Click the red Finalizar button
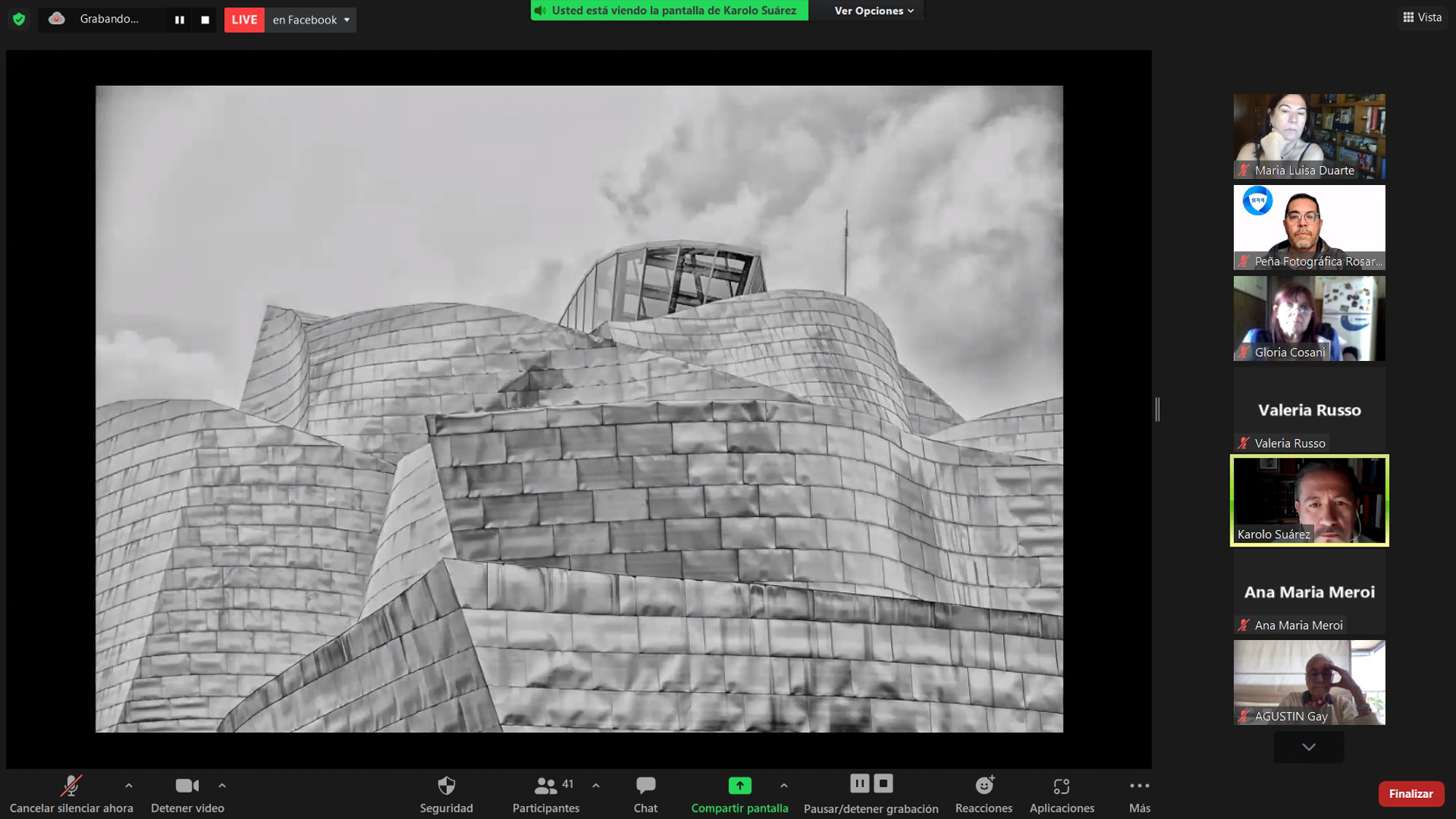Screen dimensions: 1456x819 (1410, 794)
